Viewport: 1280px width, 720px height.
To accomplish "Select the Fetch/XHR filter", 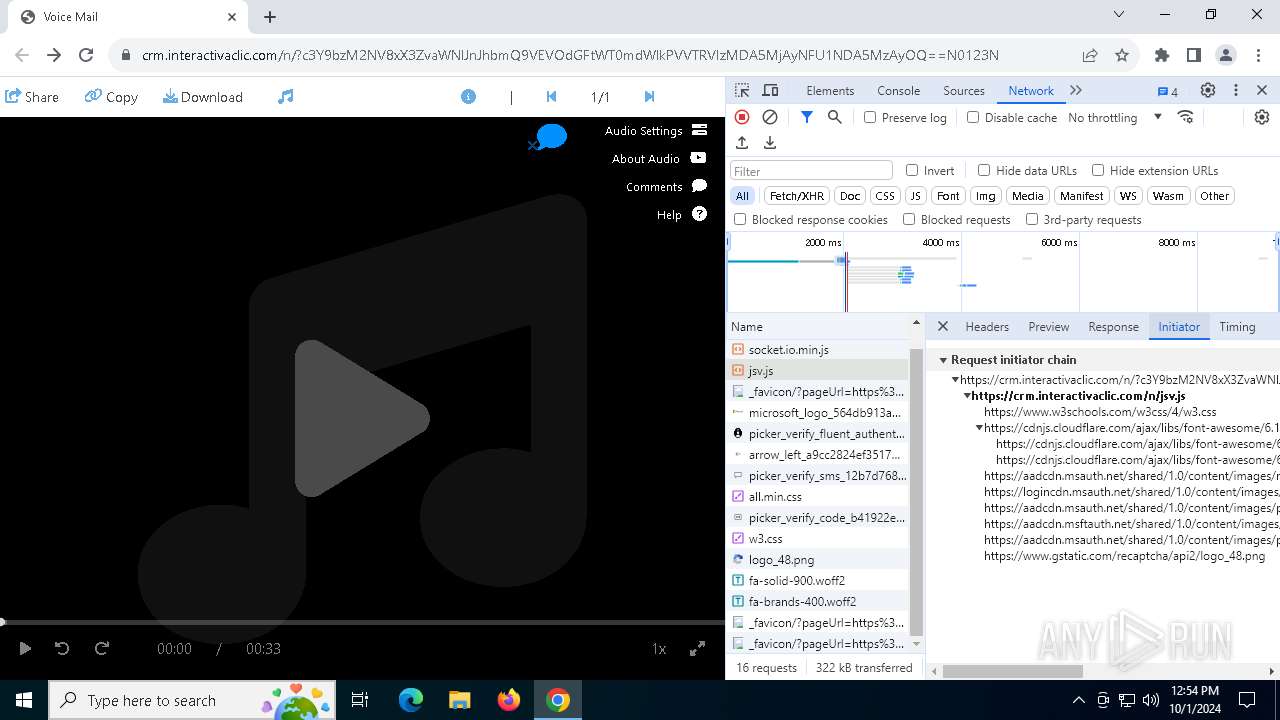I will pos(797,196).
